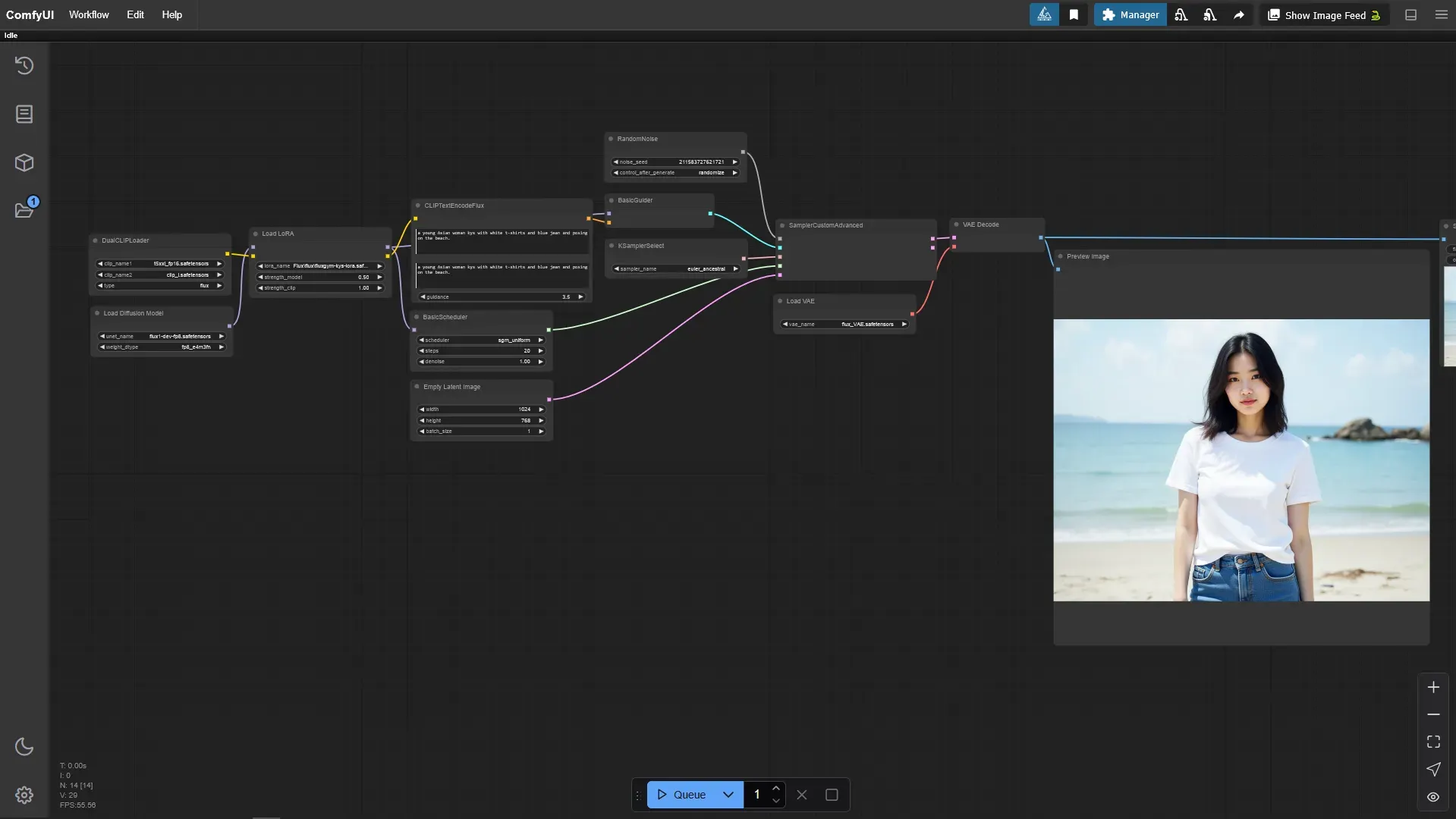Open the workflows folder icon
This screenshot has width=1456, height=819.
pos(24,210)
